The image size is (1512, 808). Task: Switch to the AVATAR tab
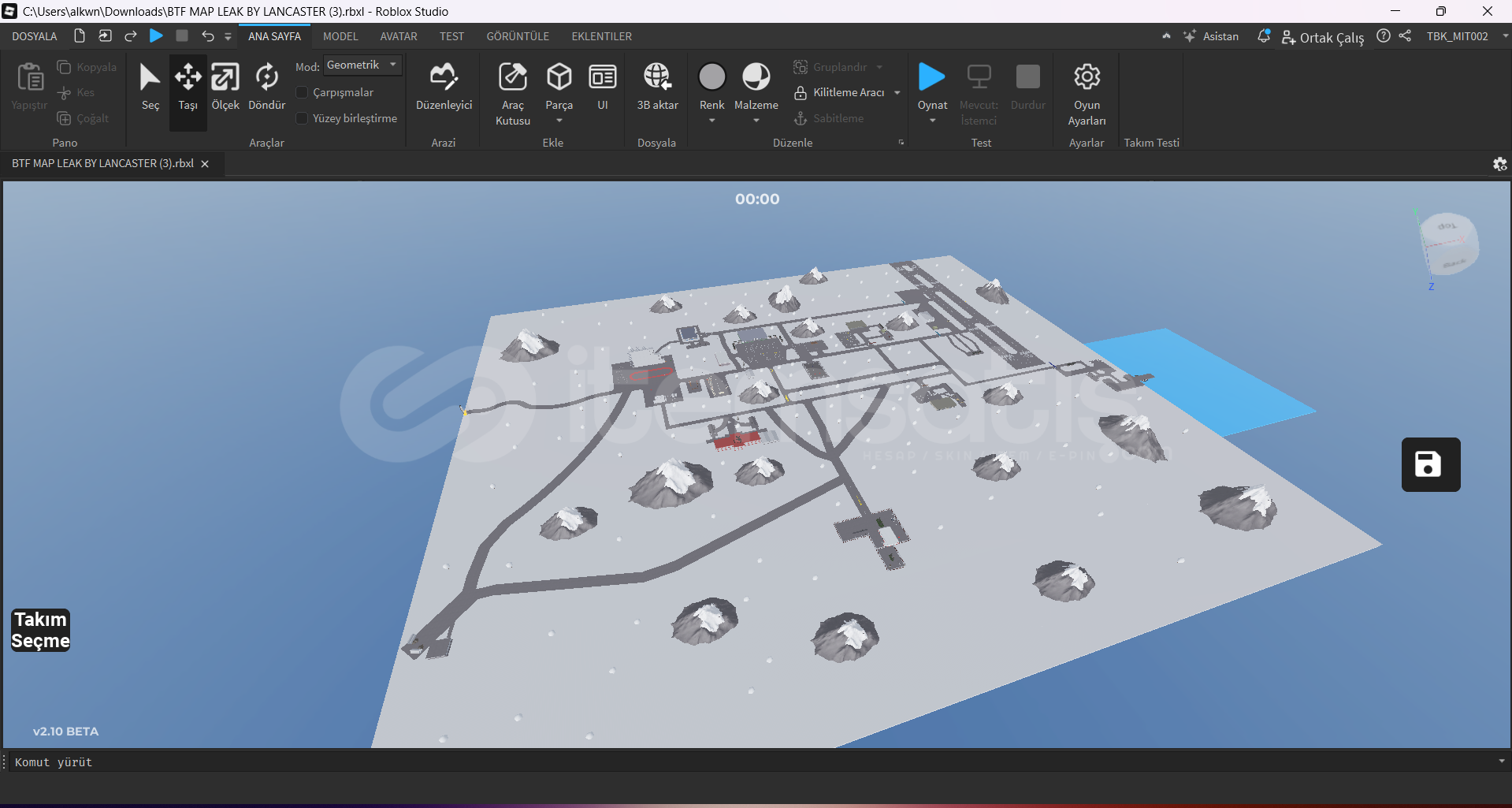click(x=399, y=36)
